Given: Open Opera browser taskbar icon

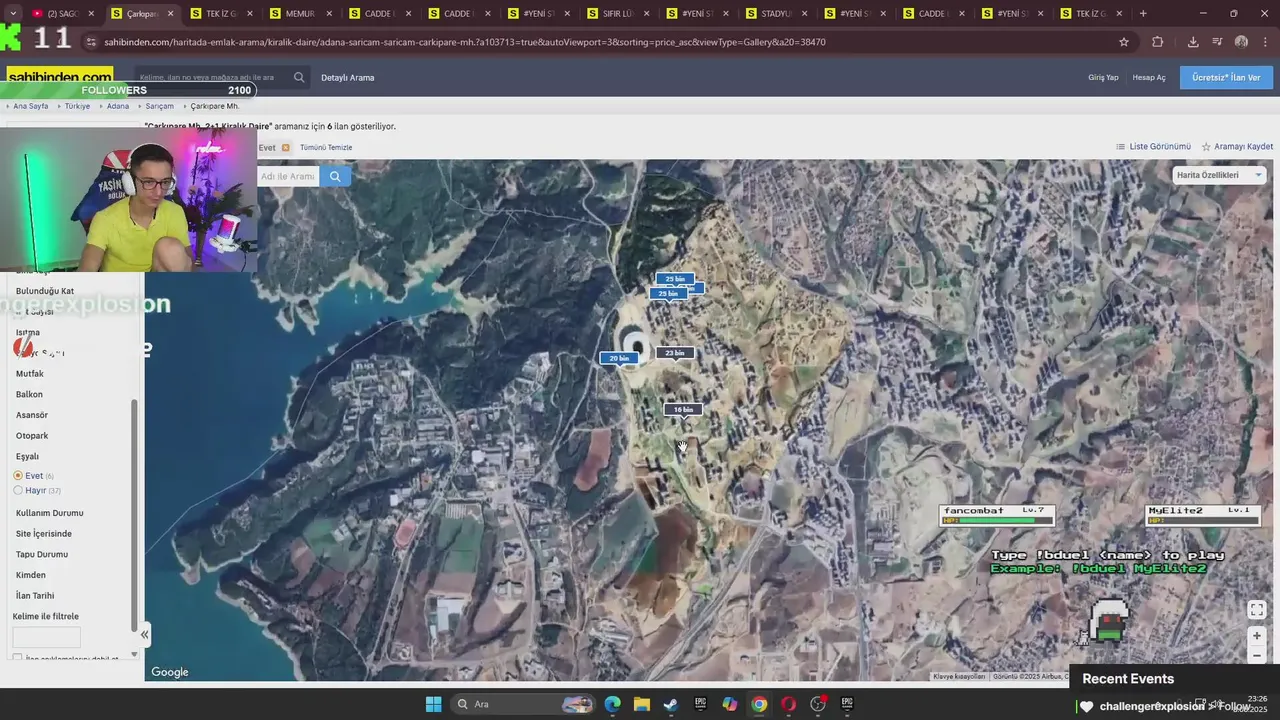Looking at the screenshot, I should coord(789,704).
